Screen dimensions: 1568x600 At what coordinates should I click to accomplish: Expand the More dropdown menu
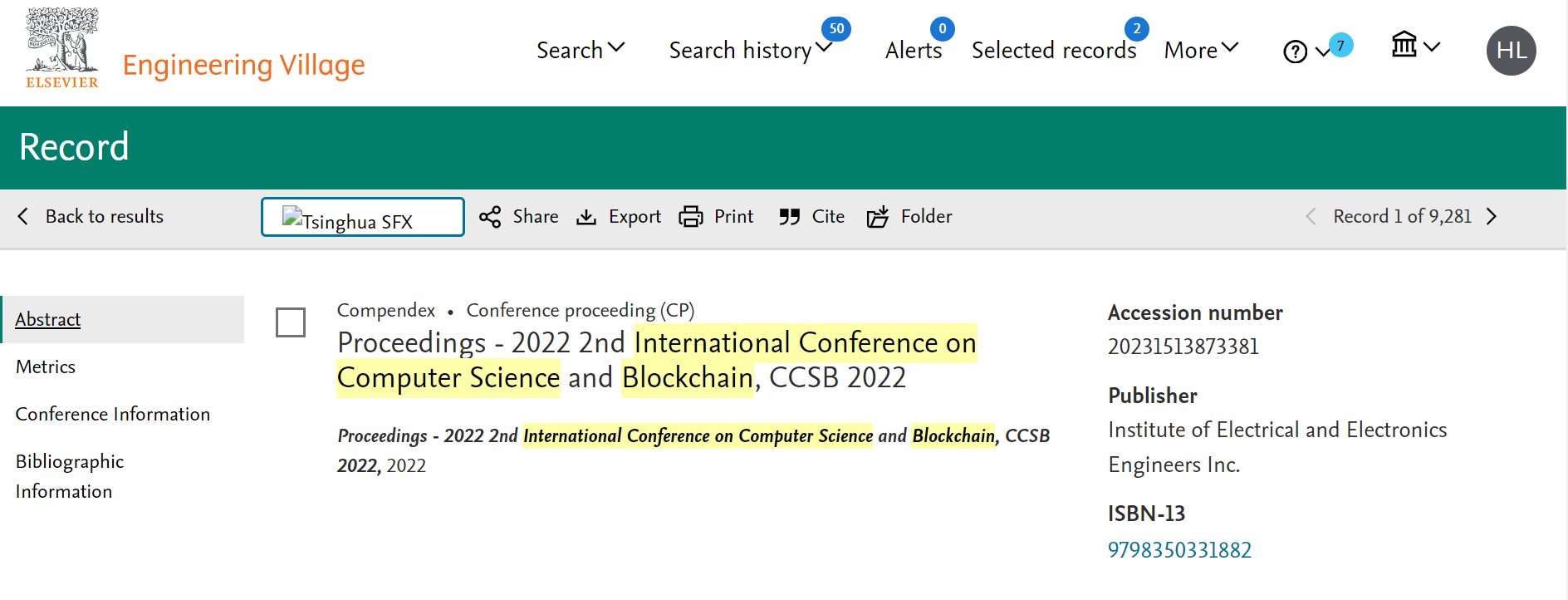point(1201,50)
